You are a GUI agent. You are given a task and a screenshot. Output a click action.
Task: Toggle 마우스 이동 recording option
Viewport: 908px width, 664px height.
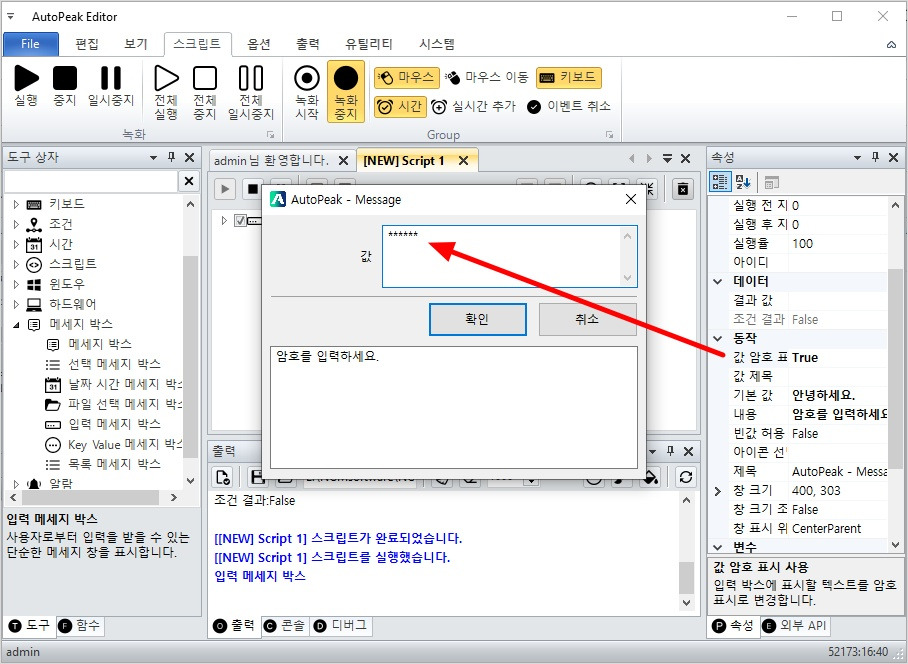pos(486,77)
